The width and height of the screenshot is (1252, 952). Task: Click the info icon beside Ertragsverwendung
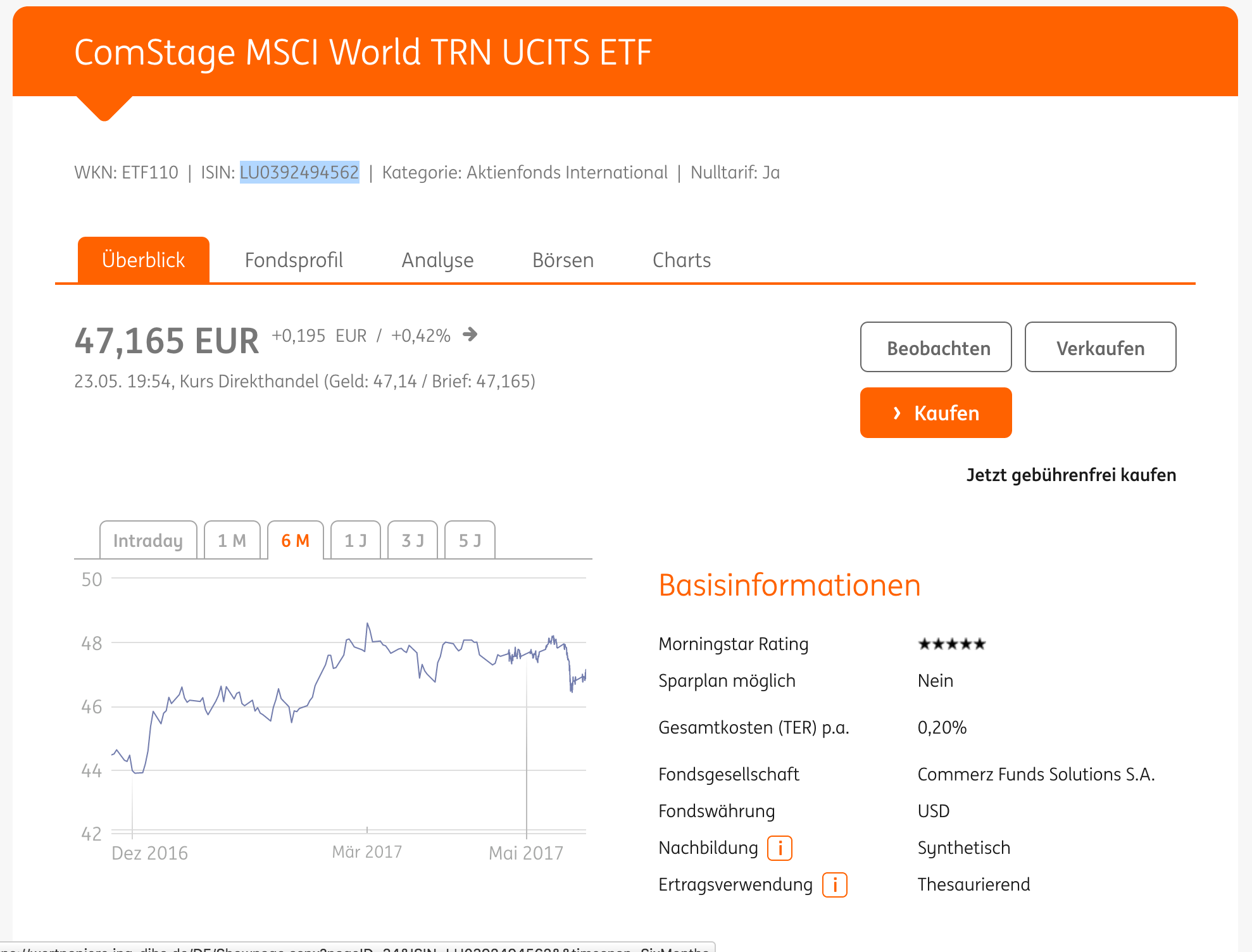pyautogui.click(x=834, y=884)
